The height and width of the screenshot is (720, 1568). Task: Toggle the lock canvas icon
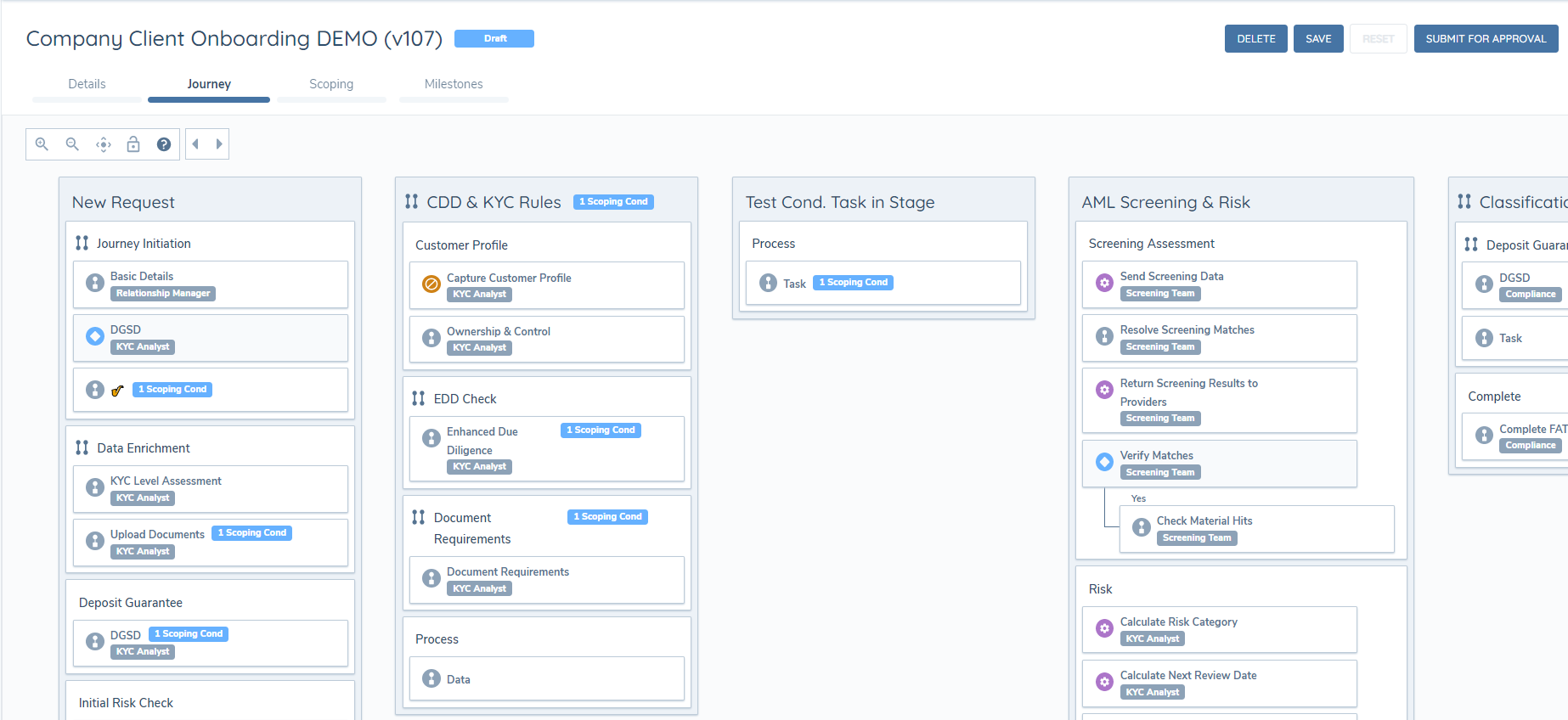click(x=133, y=144)
